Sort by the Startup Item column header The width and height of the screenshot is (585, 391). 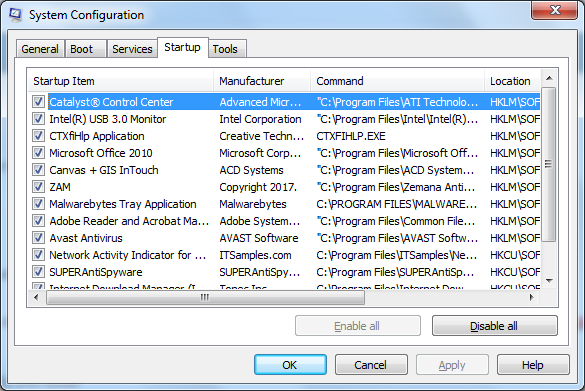click(121, 81)
